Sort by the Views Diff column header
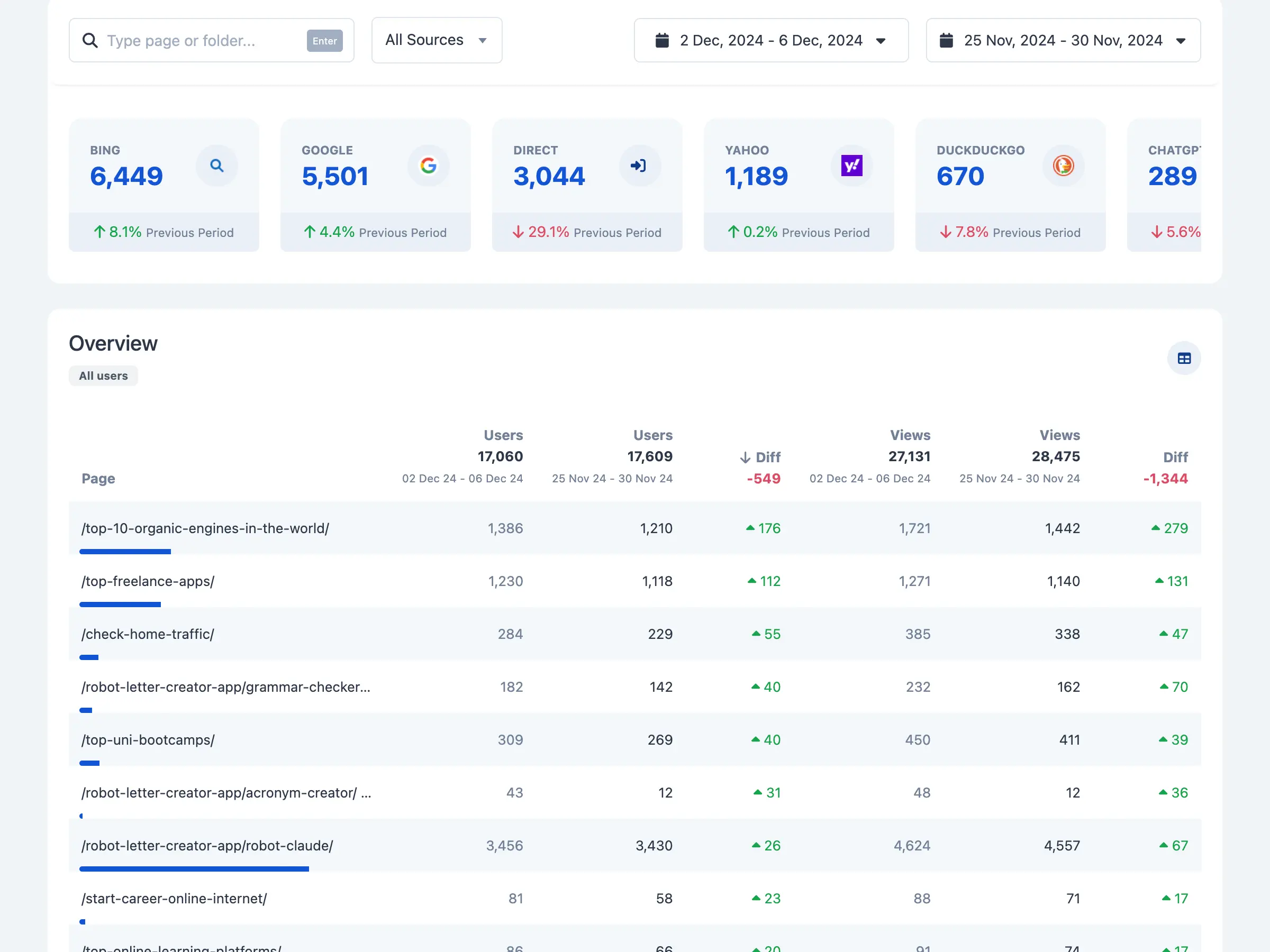1270x952 pixels. [x=1175, y=457]
